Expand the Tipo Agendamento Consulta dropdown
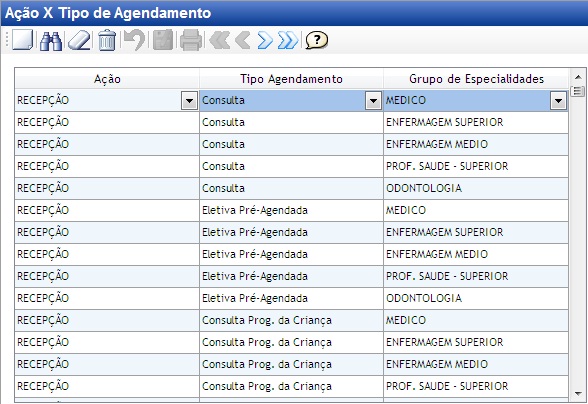The height and width of the screenshot is (404, 588). (x=373, y=101)
